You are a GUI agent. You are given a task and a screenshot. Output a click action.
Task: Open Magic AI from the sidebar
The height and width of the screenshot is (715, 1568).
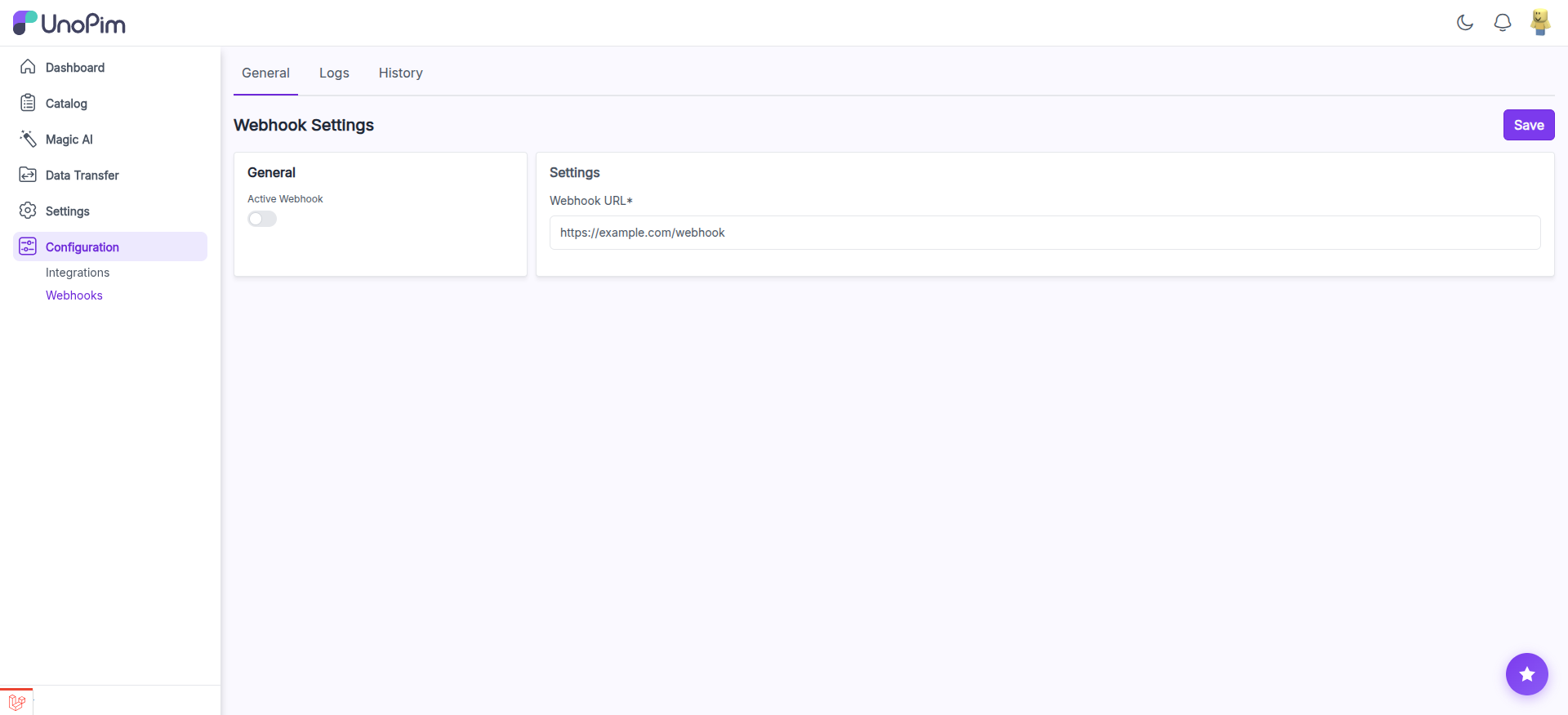[69, 140]
